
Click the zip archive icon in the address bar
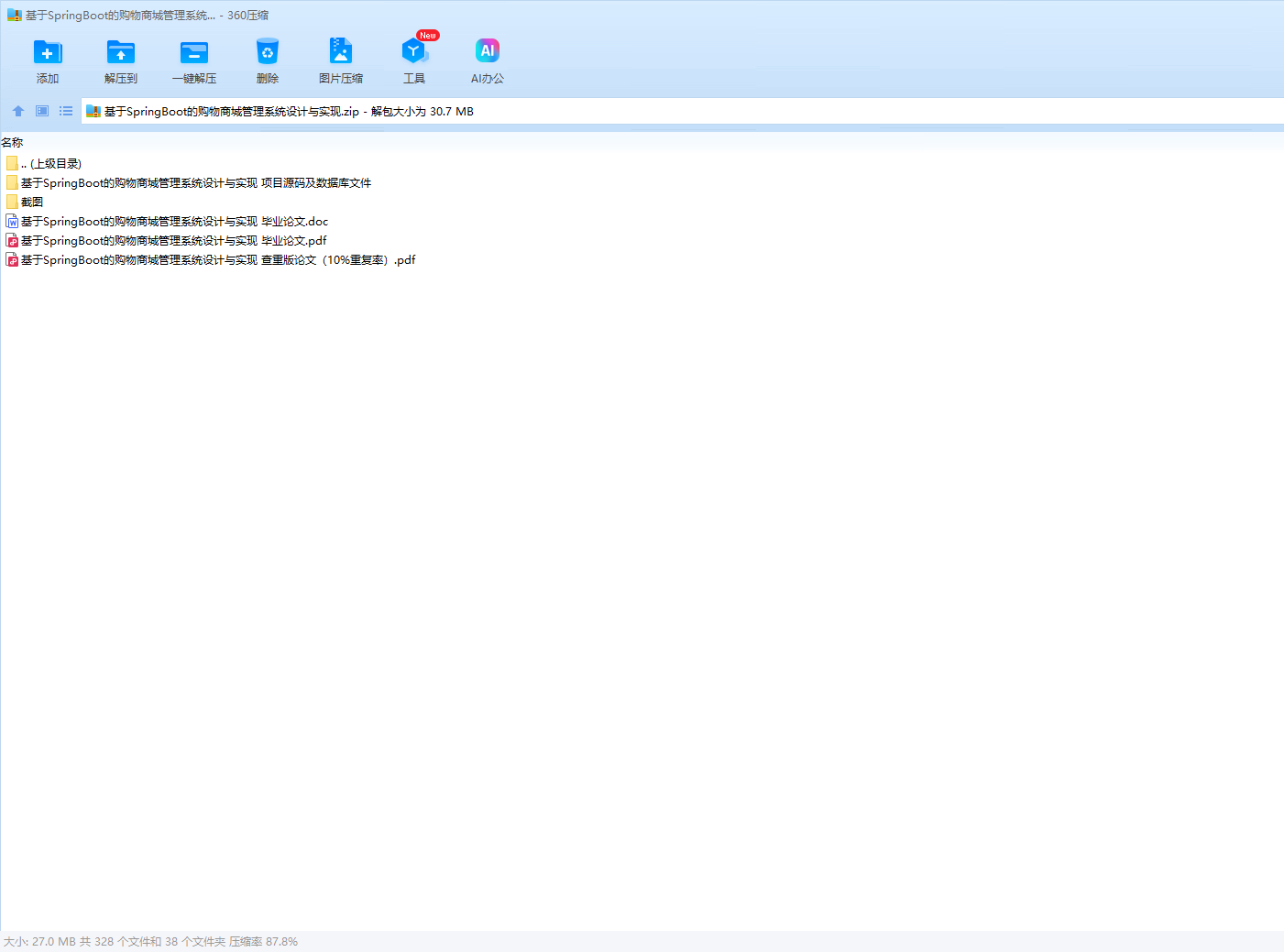[93, 112]
